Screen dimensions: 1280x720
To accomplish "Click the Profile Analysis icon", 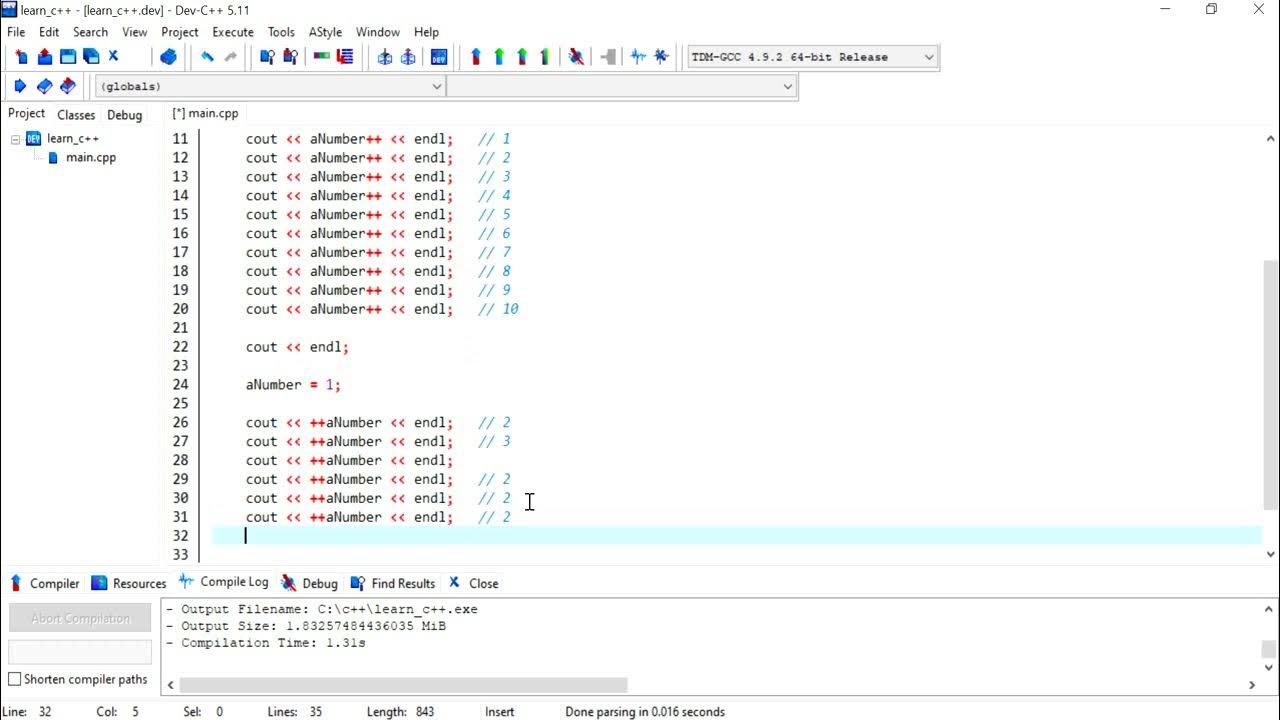I will point(638,57).
